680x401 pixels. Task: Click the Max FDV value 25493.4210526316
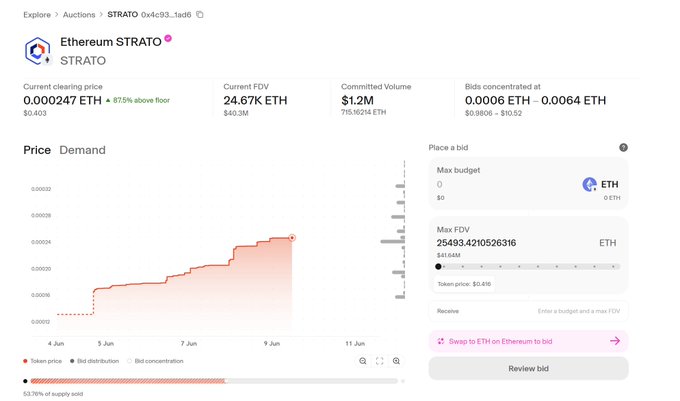(x=476, y=243)
